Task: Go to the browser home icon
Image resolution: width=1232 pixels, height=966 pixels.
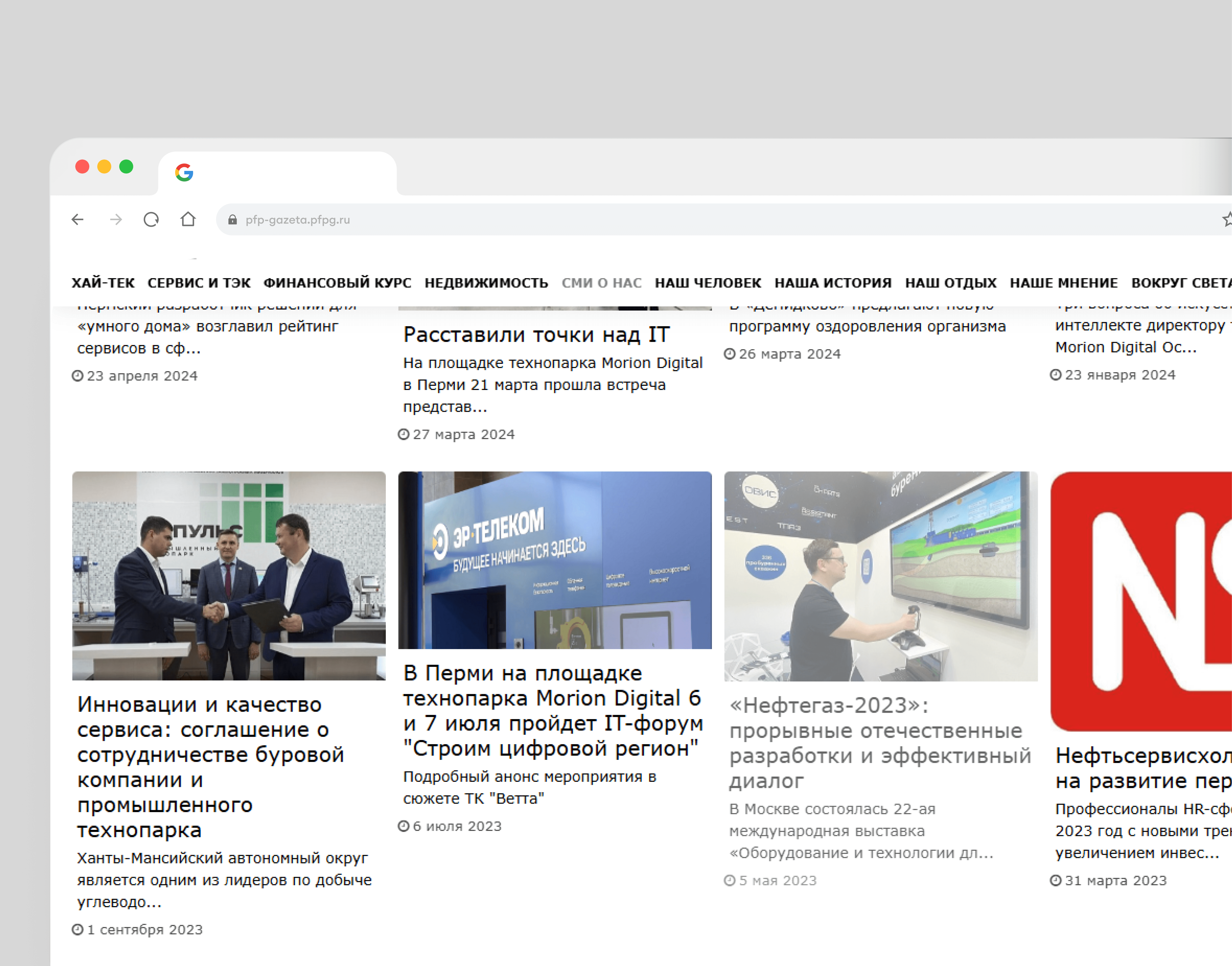Action: click(x=188, y=219)
